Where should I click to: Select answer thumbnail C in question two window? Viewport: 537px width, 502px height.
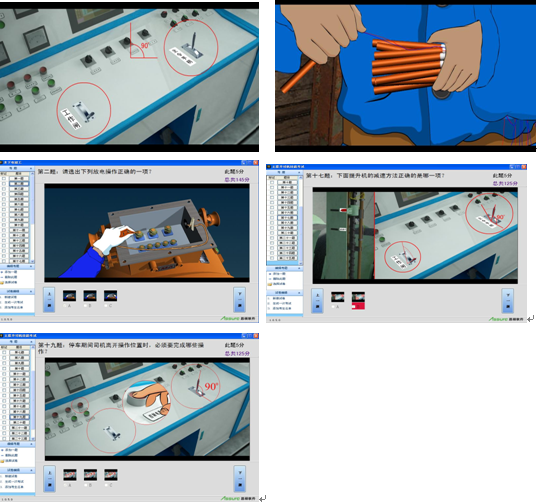[x=111, y=296]
